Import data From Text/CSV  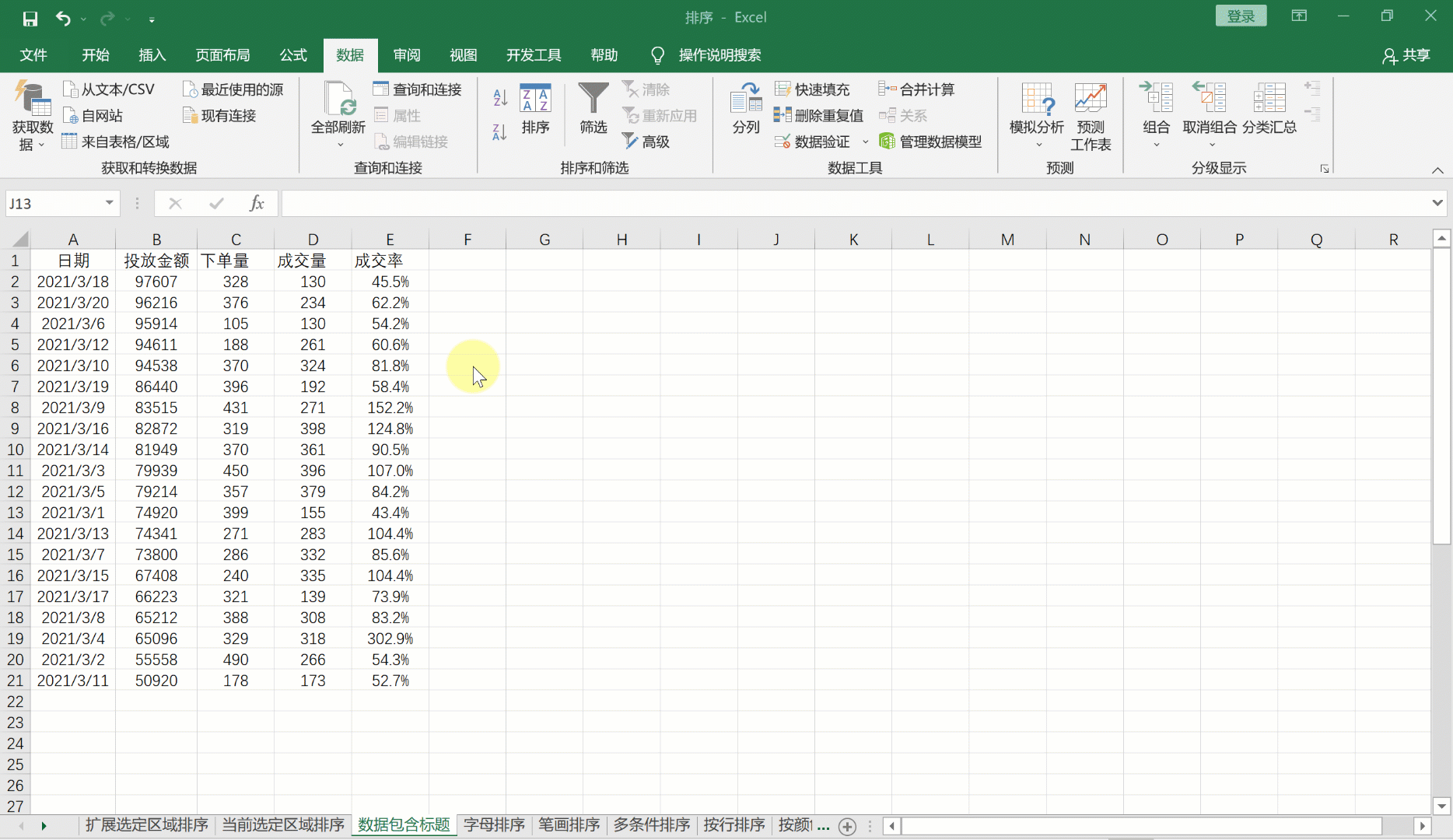point(109,89)
